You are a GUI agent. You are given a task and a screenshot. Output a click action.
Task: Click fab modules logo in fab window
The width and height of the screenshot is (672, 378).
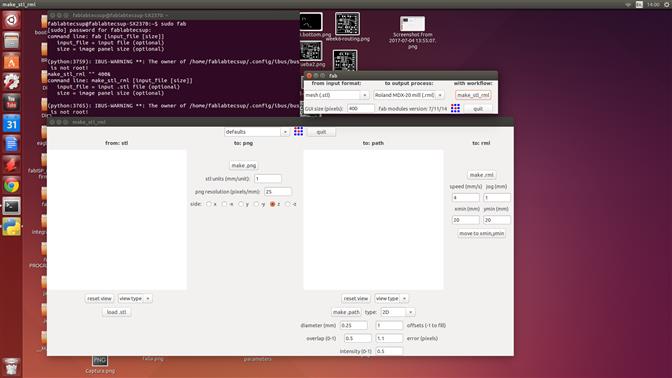click(x=455, y=108)
